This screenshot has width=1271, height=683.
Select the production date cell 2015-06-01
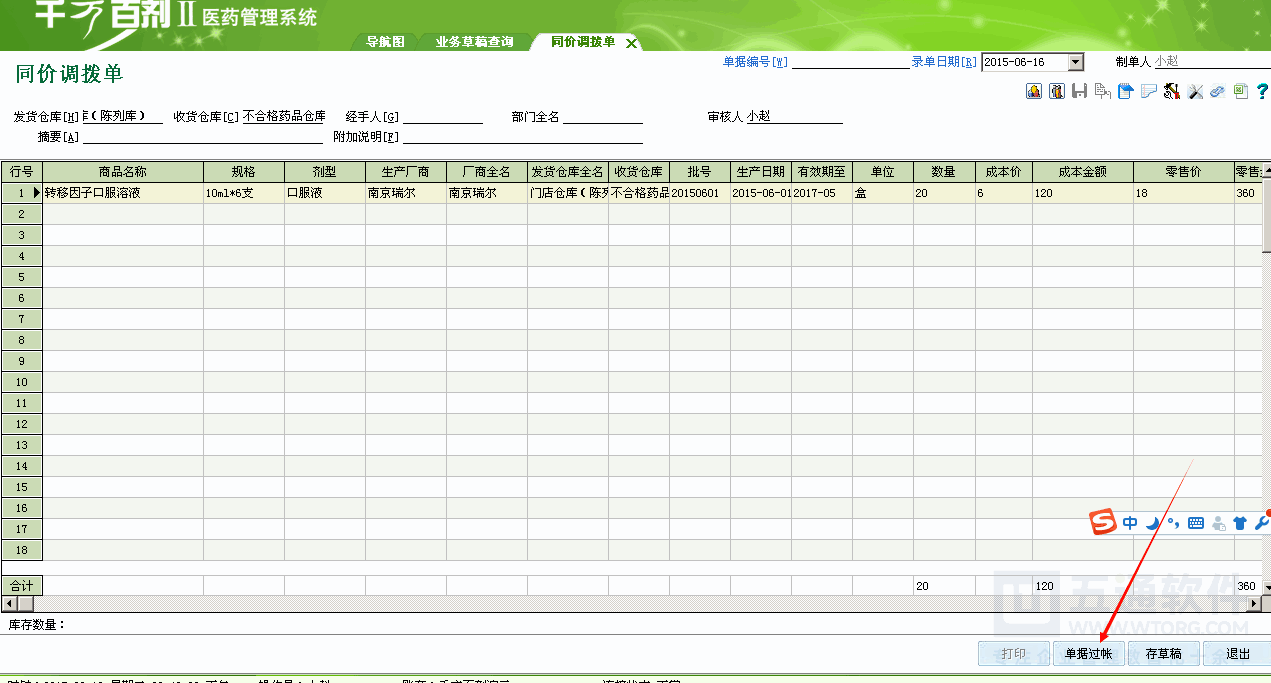pos(760,193)
